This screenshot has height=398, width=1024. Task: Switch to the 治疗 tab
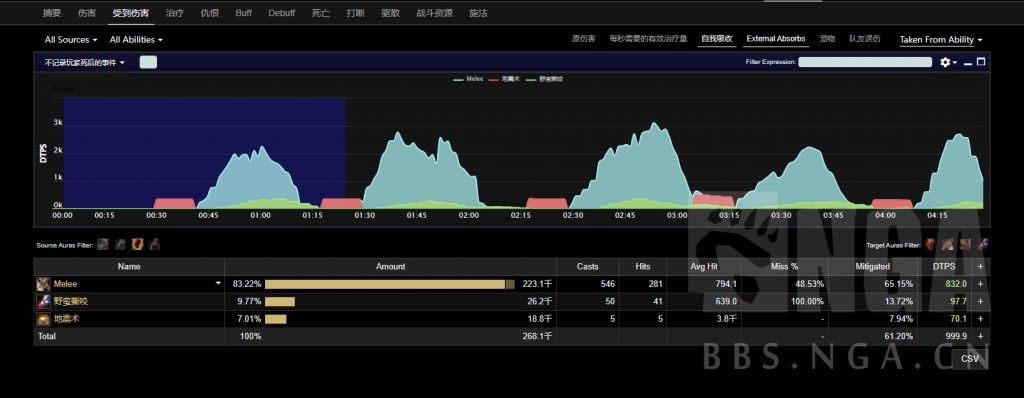[x=174, y=13]
